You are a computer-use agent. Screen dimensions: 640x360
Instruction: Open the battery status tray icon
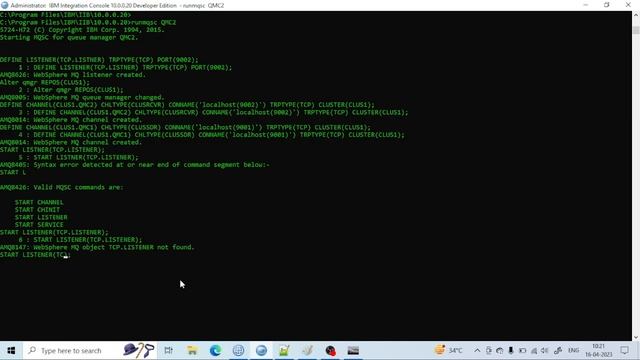point(522,351)
